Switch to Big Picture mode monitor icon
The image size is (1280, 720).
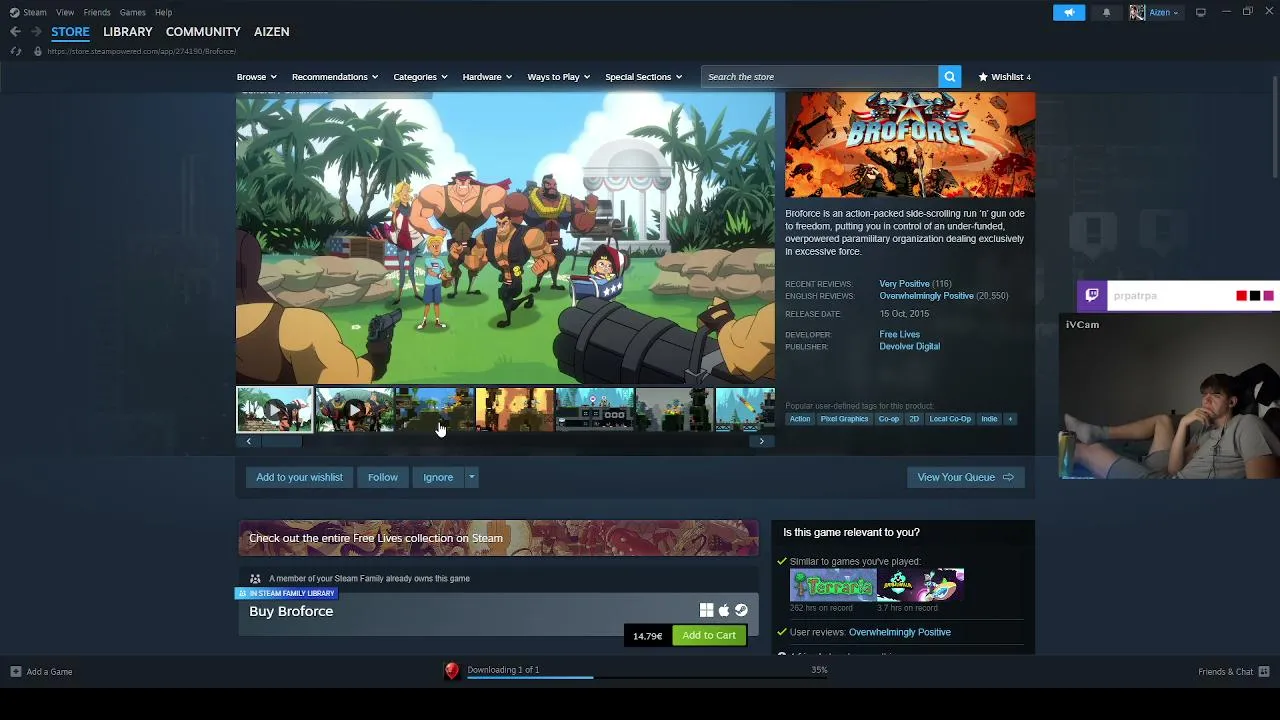tap(1201, 12)
